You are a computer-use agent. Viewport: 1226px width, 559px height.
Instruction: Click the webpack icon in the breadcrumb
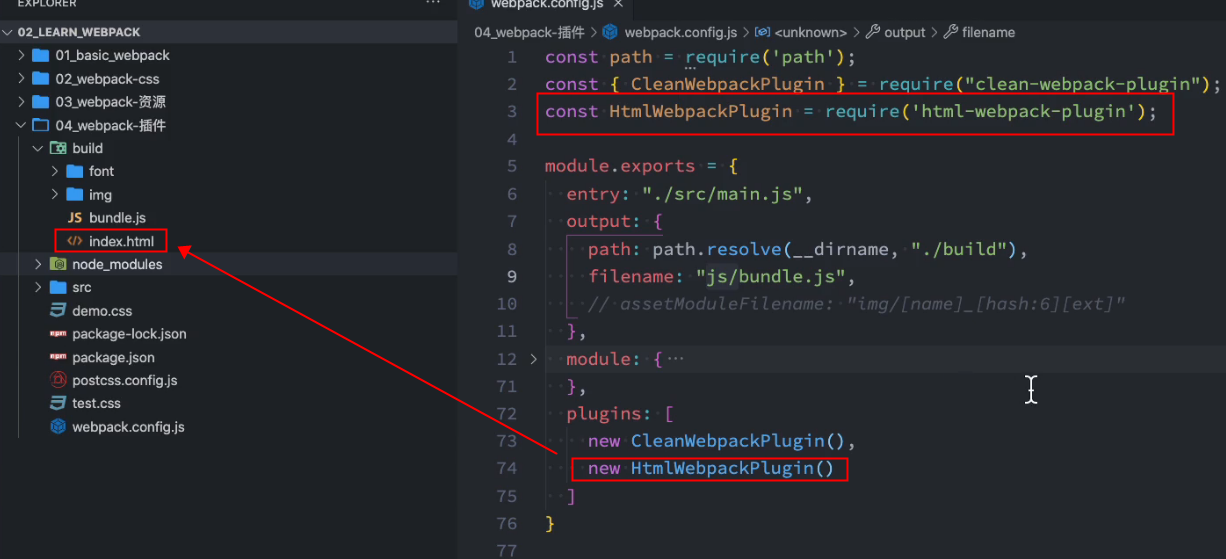tap(610, 32)
